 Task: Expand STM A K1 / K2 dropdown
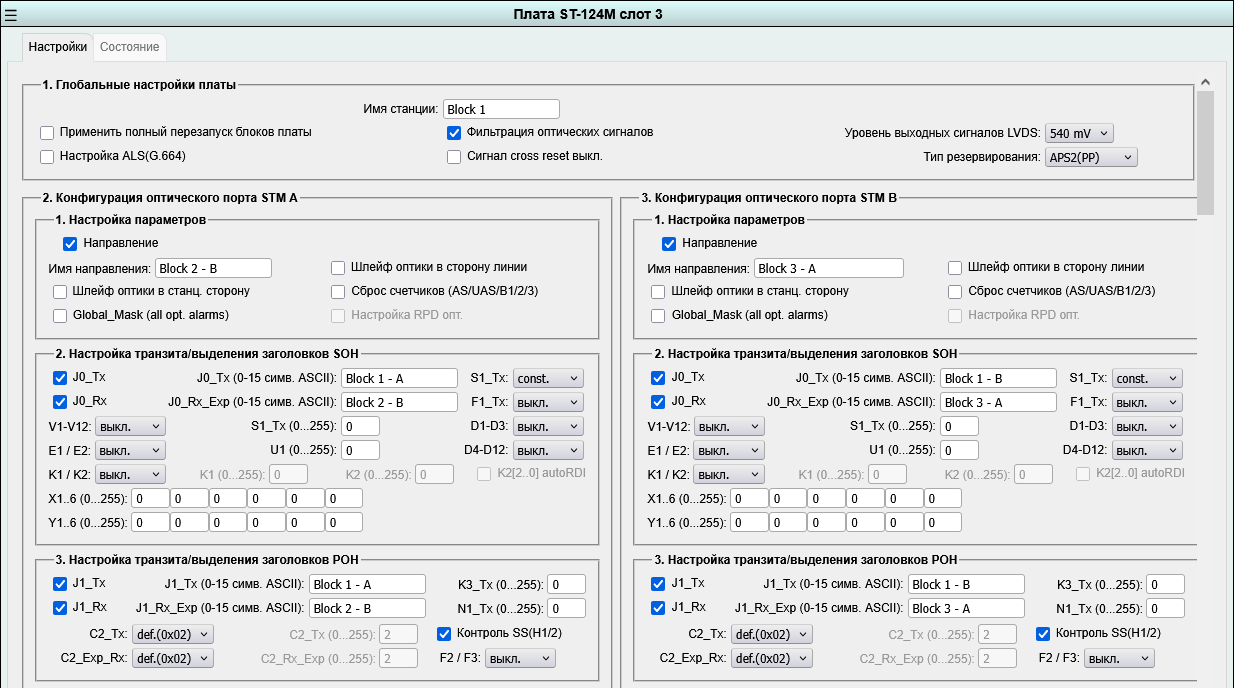tap(130, 474)
